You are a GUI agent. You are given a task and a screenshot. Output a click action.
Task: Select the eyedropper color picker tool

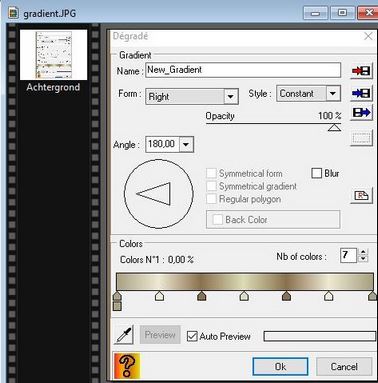(124, 335)
